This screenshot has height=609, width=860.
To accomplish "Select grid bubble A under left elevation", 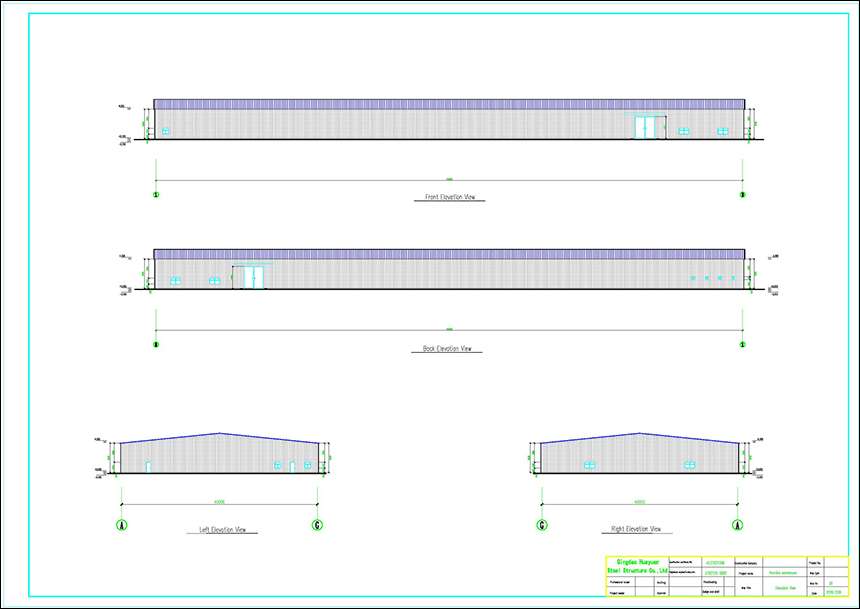I will tap(122, 524).
